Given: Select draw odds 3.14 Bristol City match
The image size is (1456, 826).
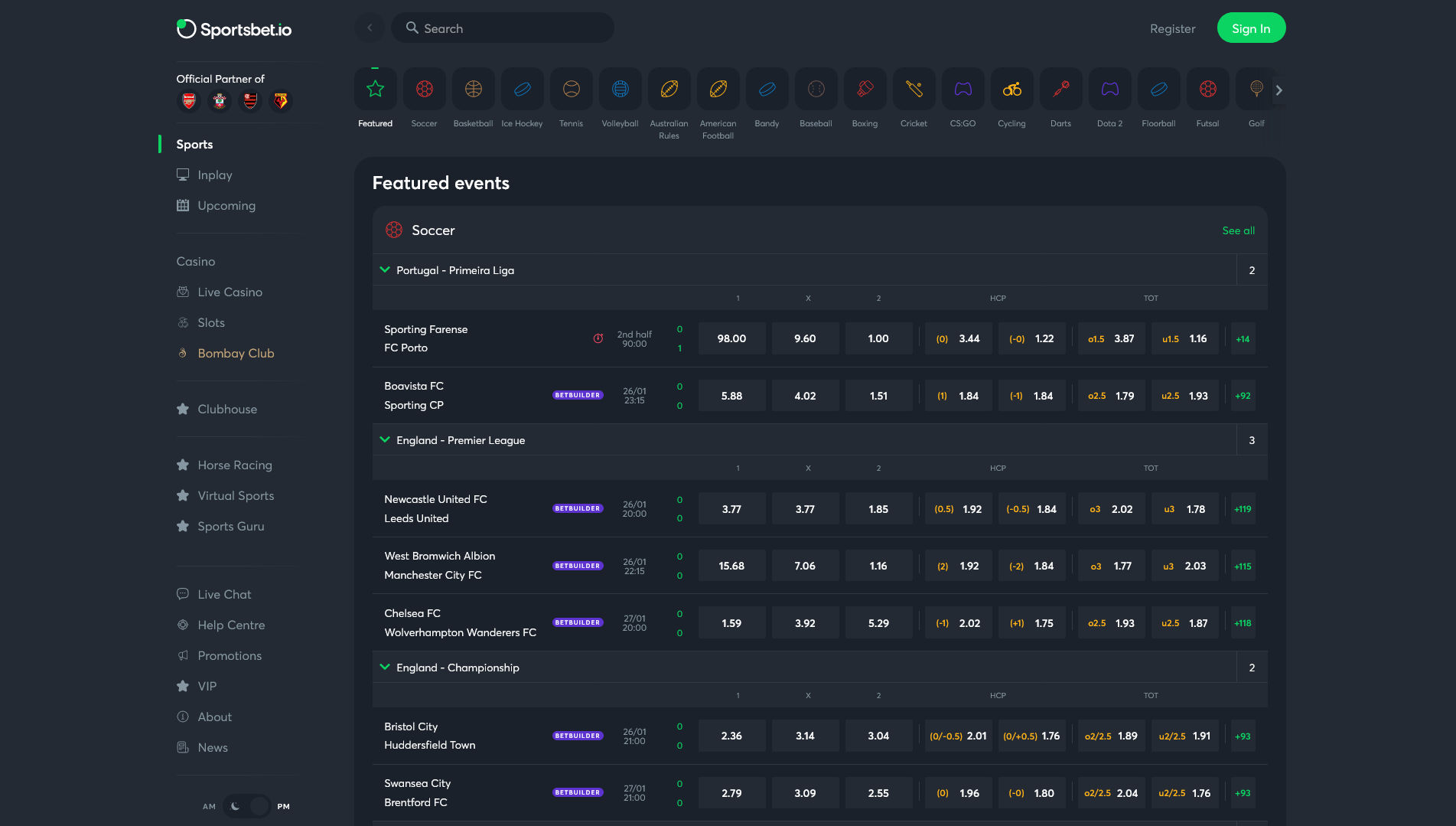Looking at the screenshot, I should coord(805,736).
